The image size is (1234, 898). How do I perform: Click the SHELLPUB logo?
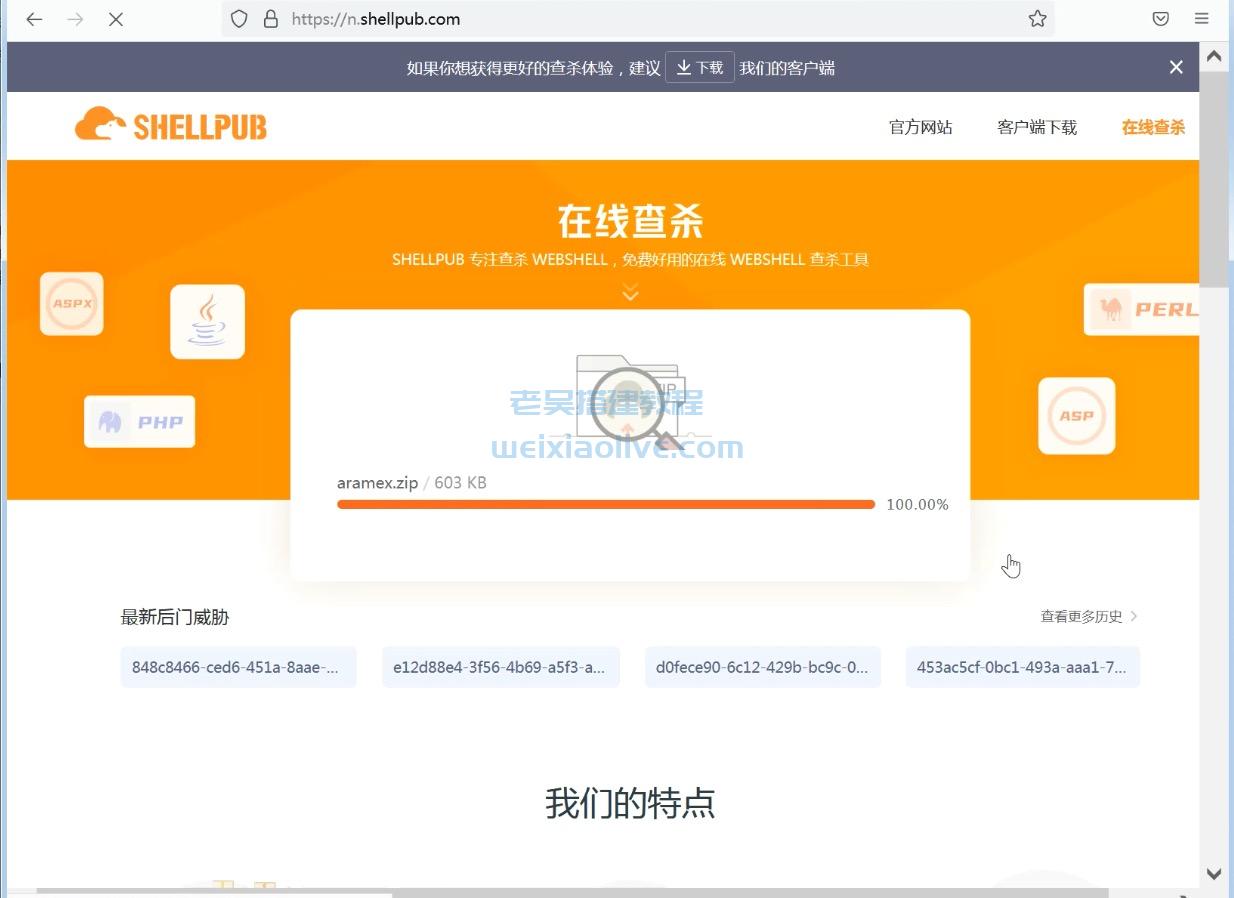170,124
